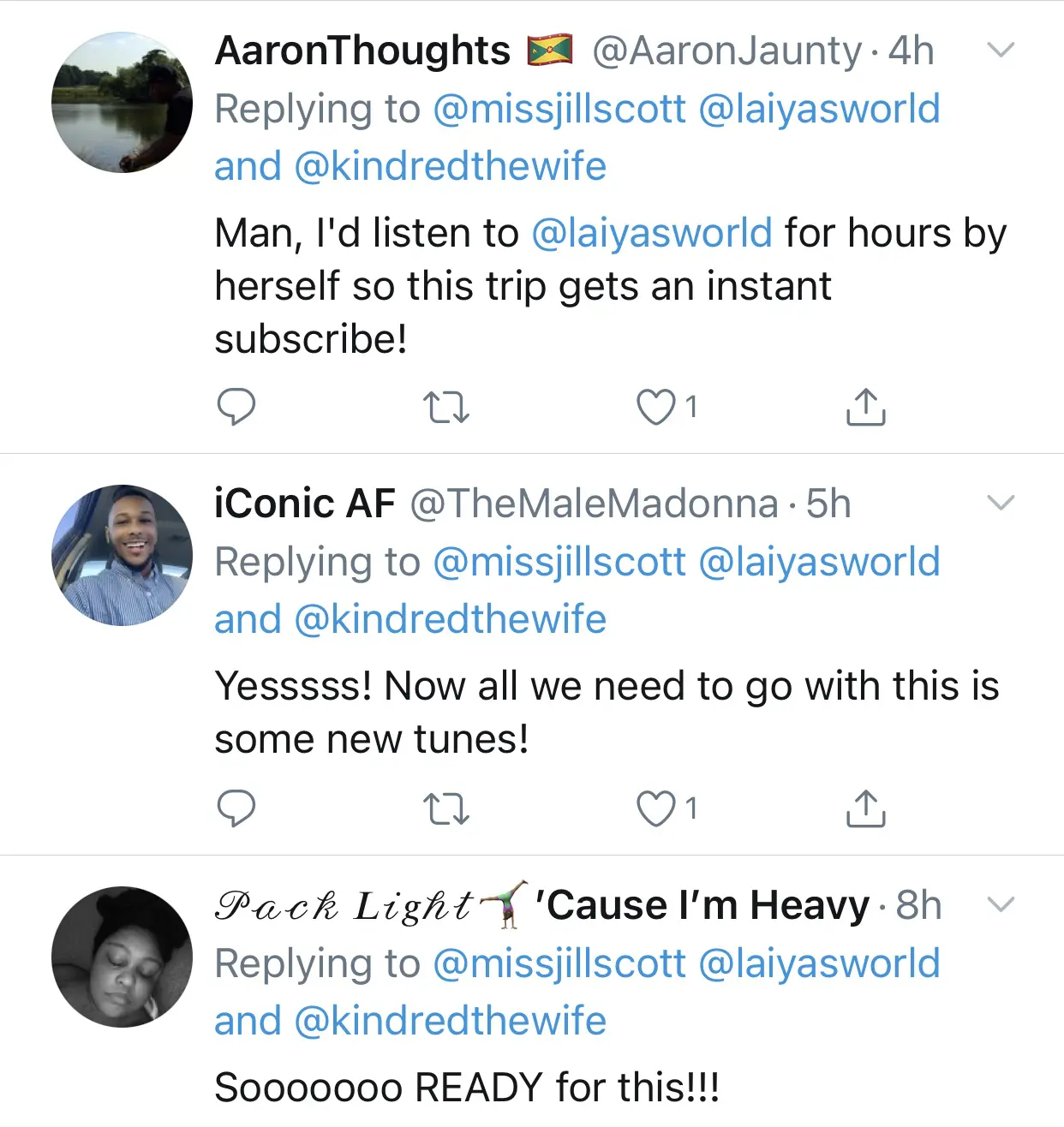Open @kindredthewife in iConic AF's reply line
Viewport: 1064px width, 1127px height.
coord(450,619)
